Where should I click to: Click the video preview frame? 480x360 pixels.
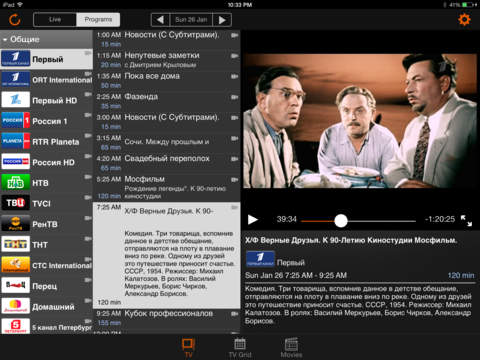coord(360,121)
